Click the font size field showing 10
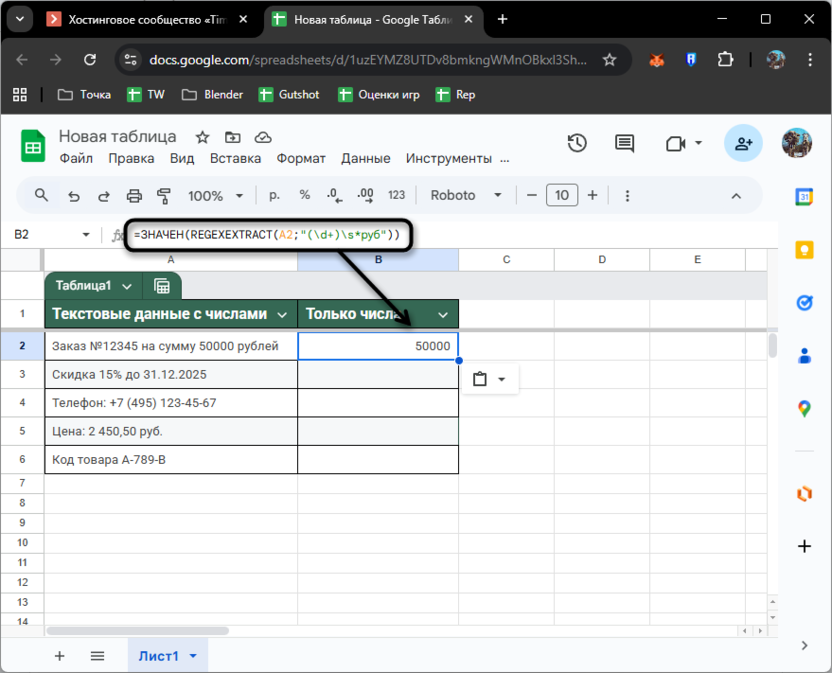The height and width of the screenshot is (673, 832). (562, 196)
